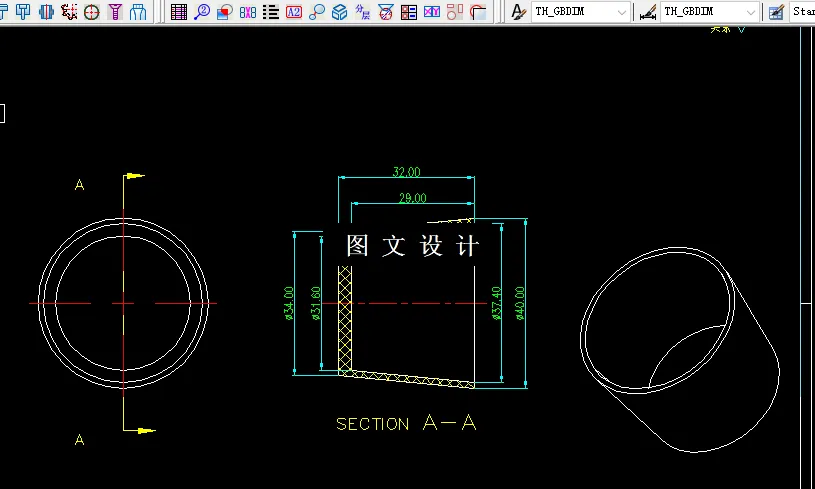Select the pink shapes arrangement icon
This screenshot has height=489, width=815.
455,11
